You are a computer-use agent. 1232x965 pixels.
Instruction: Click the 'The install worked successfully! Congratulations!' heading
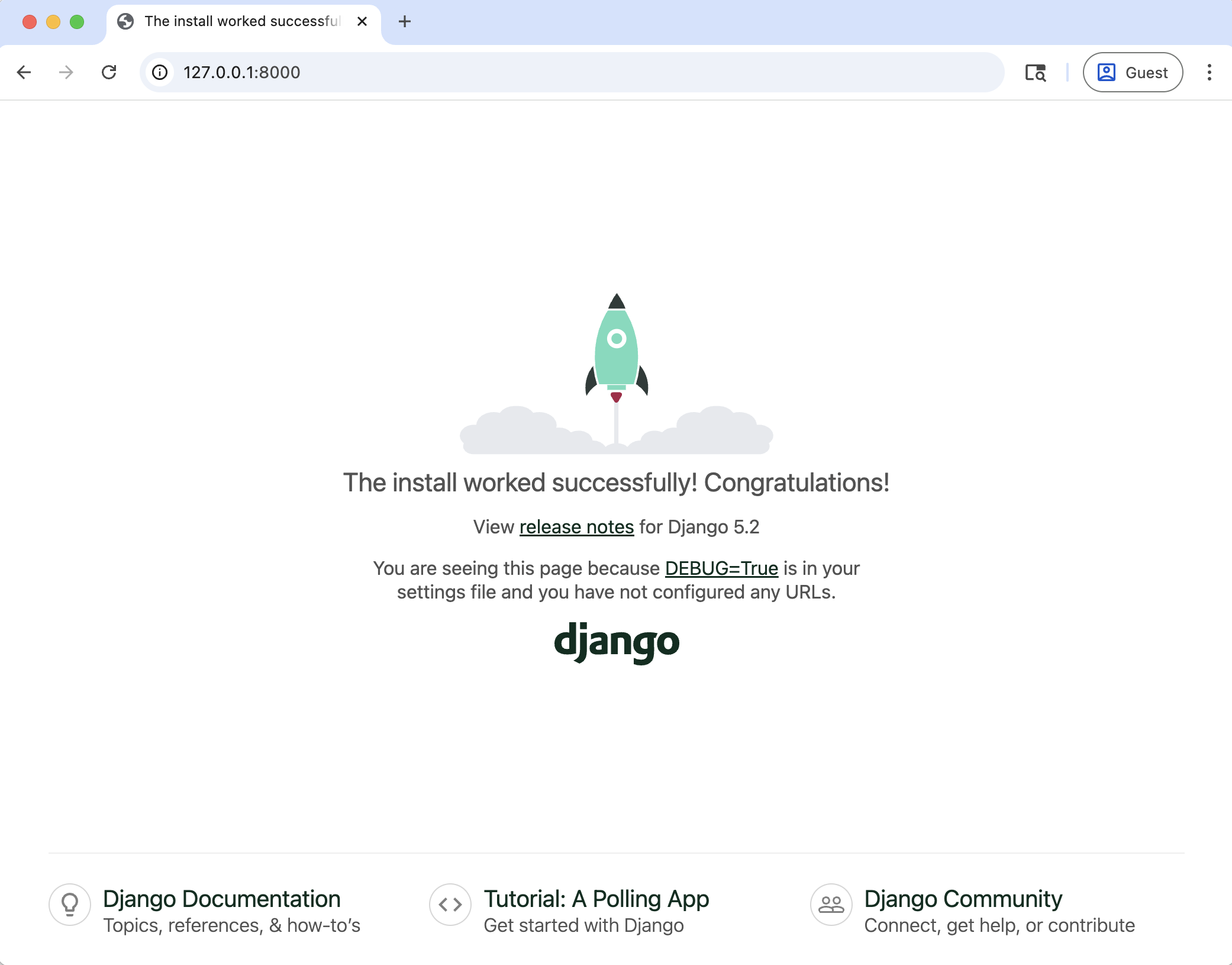click(x=616, y=482)
